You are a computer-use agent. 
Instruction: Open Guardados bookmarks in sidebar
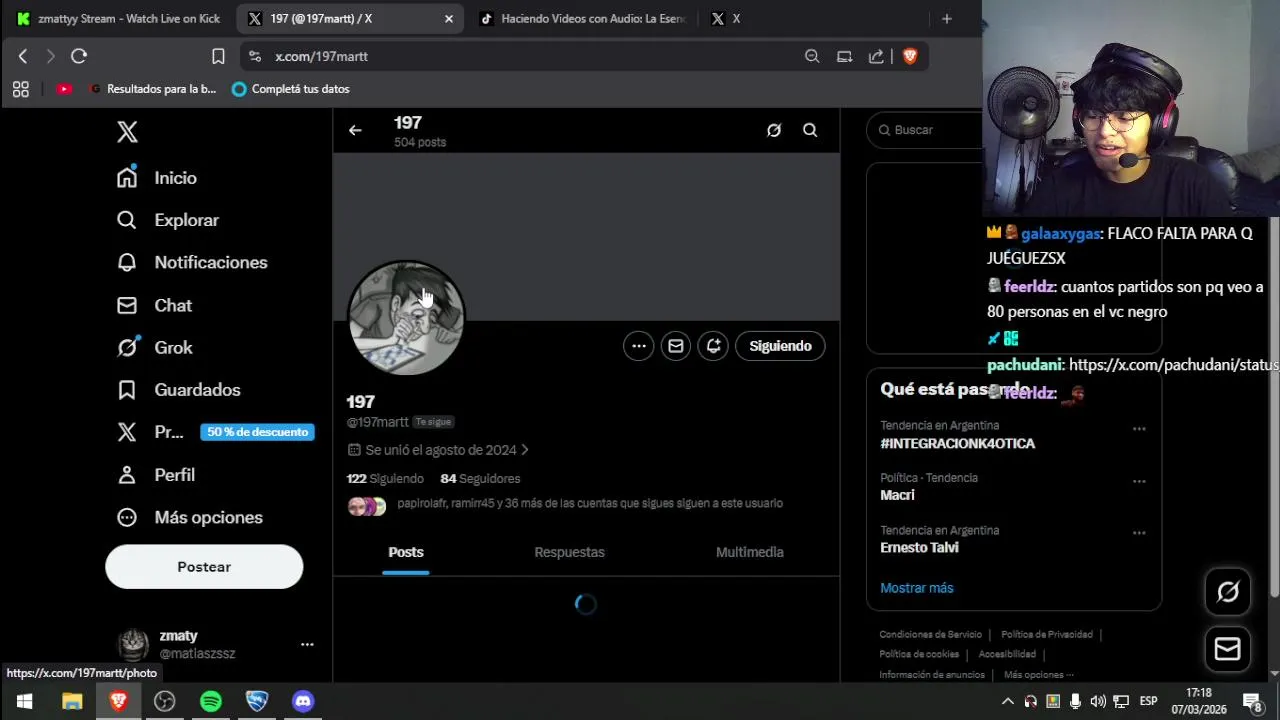click(x=178, y=390)
